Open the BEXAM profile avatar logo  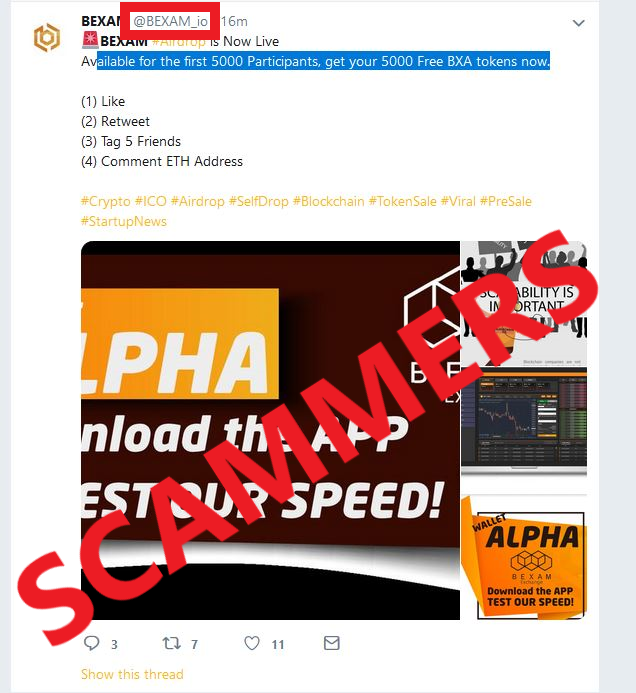coord(47,38)
